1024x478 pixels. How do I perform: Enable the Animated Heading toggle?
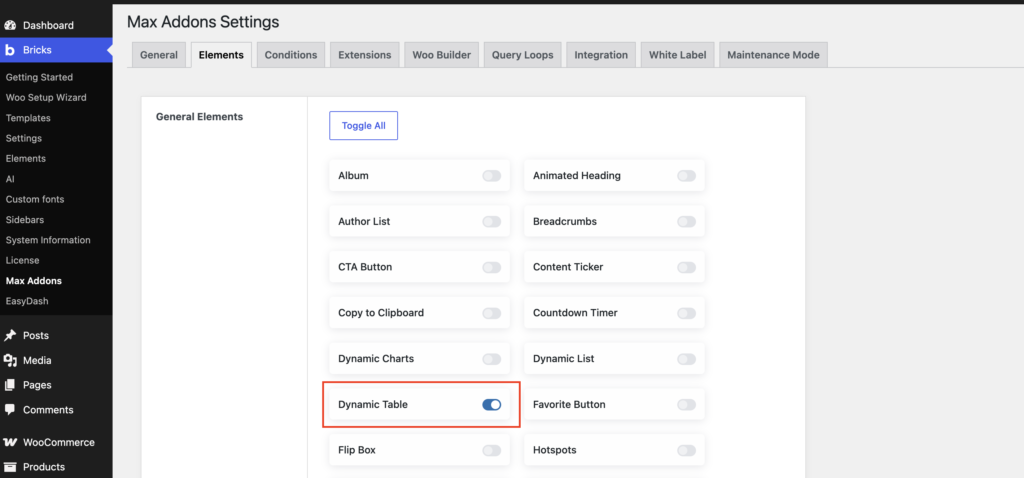686,176
